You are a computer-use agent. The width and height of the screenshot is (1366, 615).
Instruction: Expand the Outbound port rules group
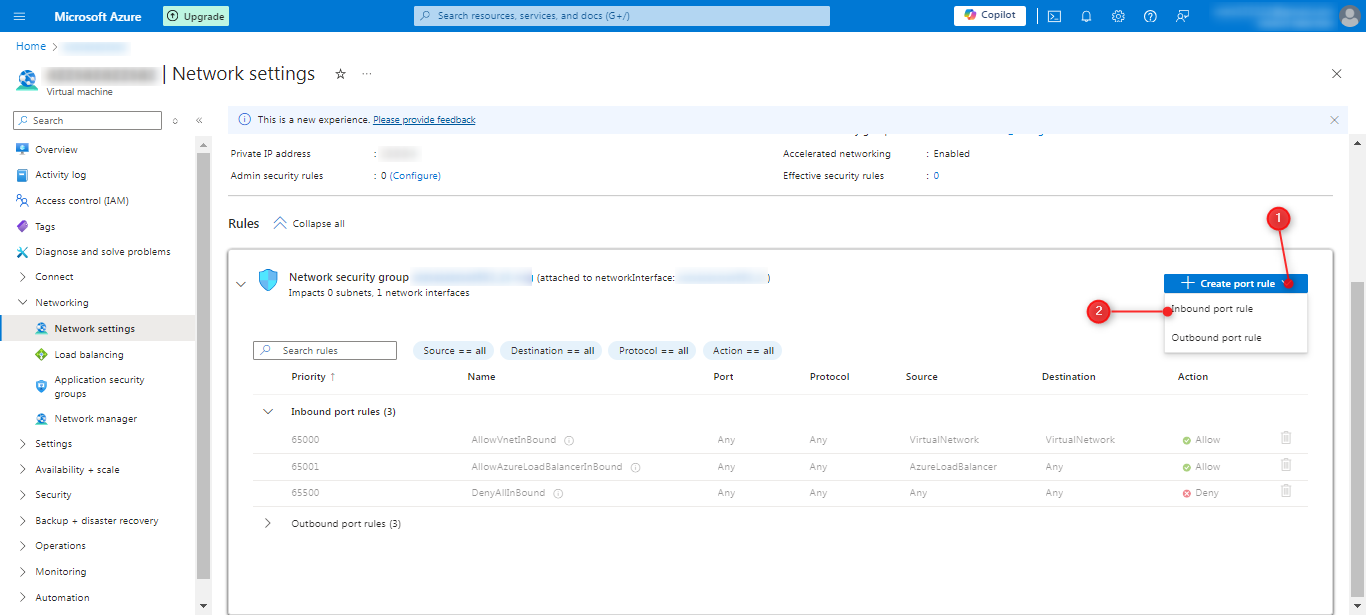tap(268, 523)
